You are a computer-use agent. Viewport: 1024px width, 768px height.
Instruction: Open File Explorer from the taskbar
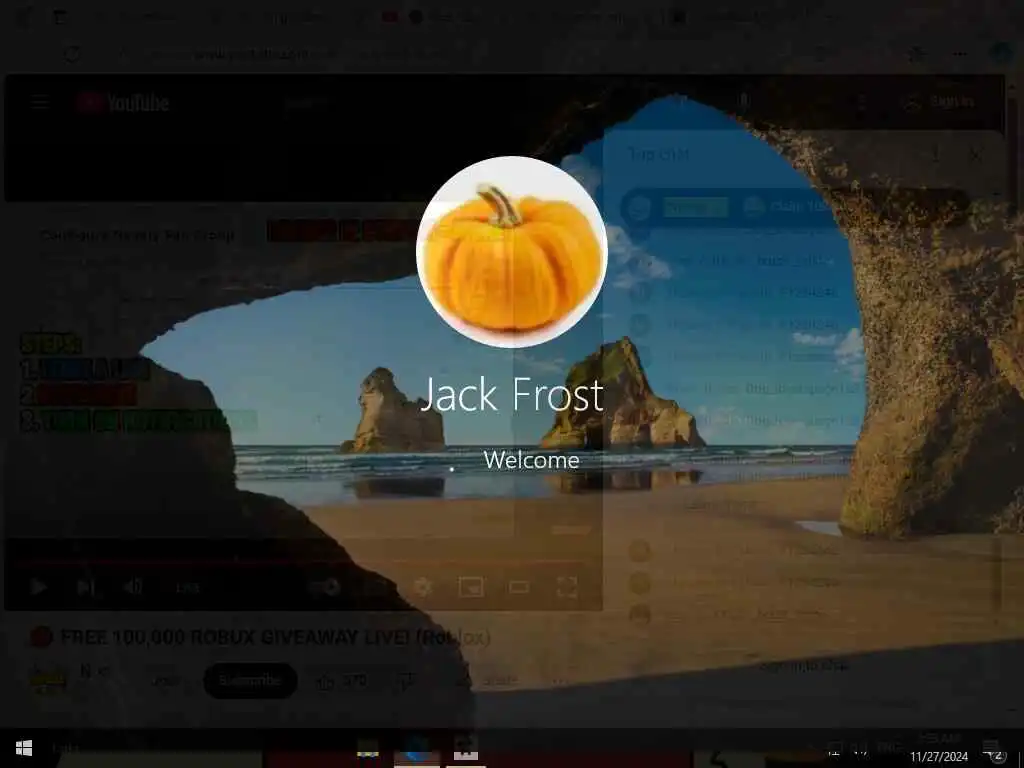368,749
